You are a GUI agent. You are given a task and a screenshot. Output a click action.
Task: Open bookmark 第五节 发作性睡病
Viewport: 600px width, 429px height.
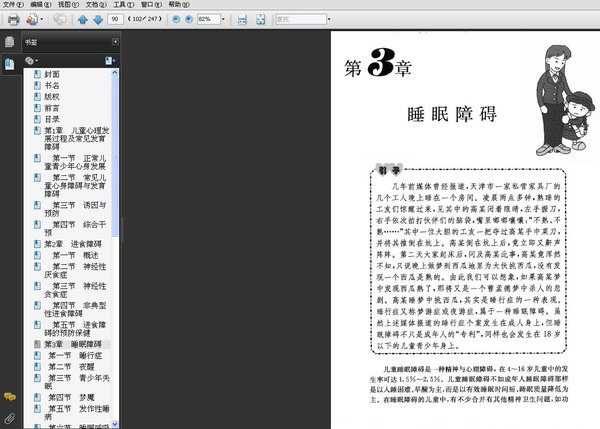click(77, 413)
